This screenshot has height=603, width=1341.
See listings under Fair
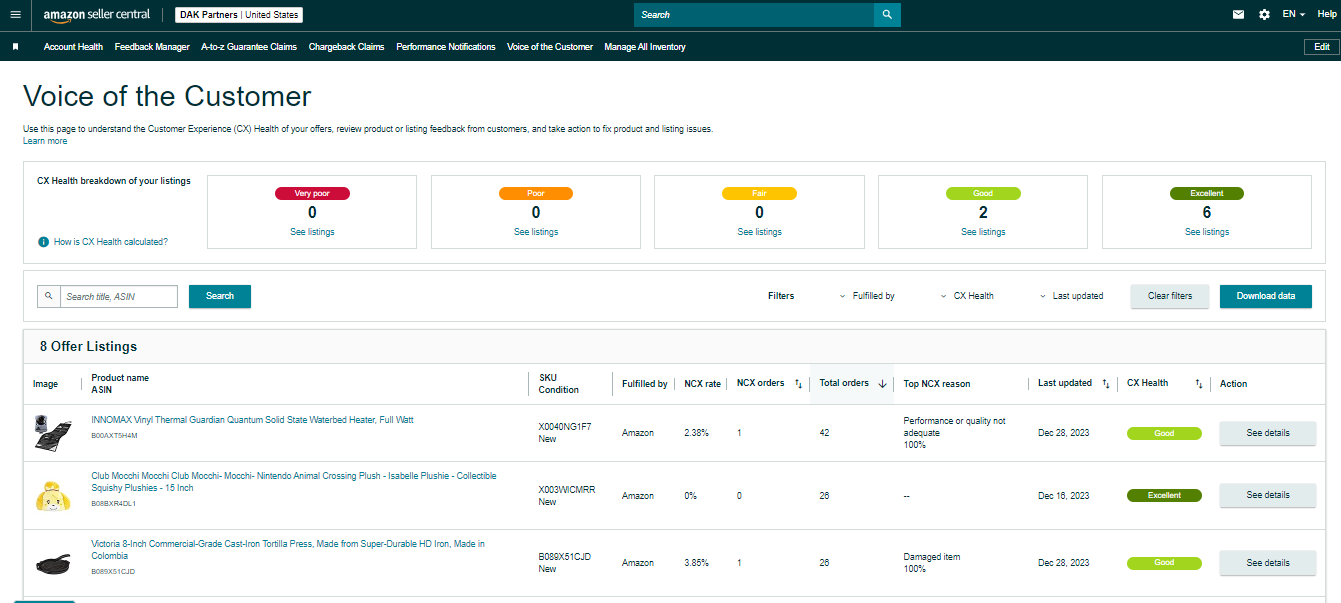[760, 232]
